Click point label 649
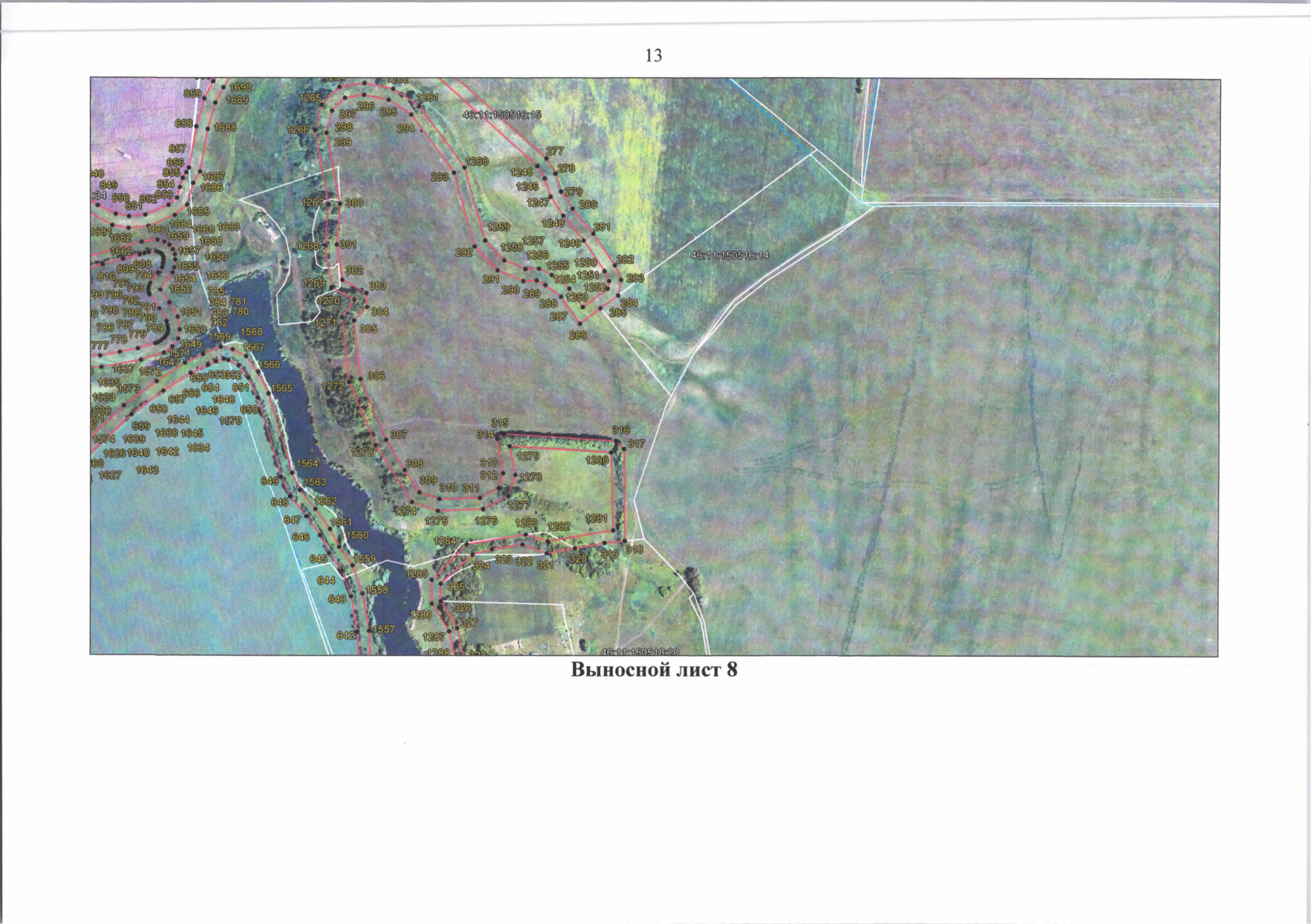 coord(269,480)
